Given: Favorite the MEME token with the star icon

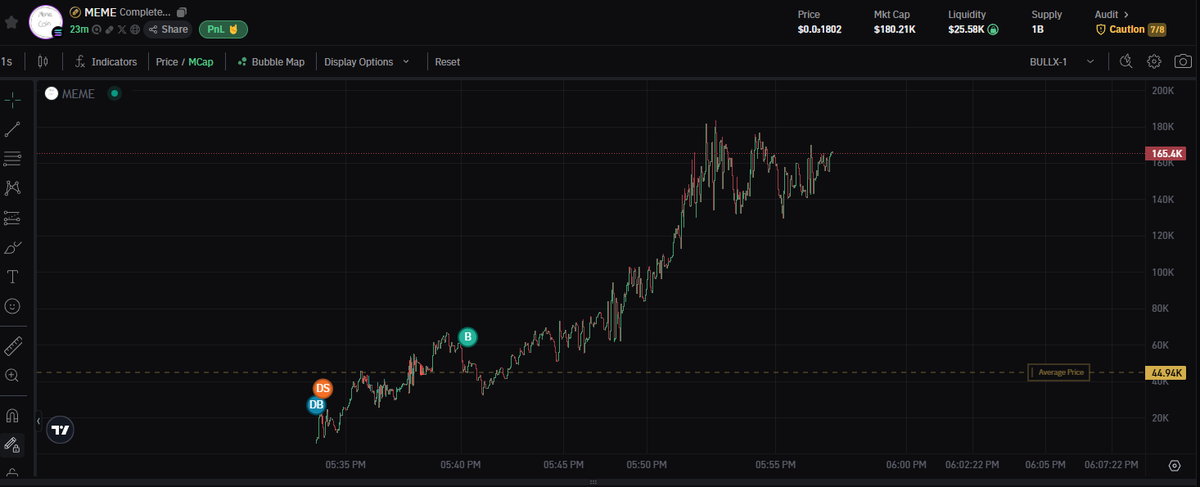Looking at the screenshot, I should 12,22.
